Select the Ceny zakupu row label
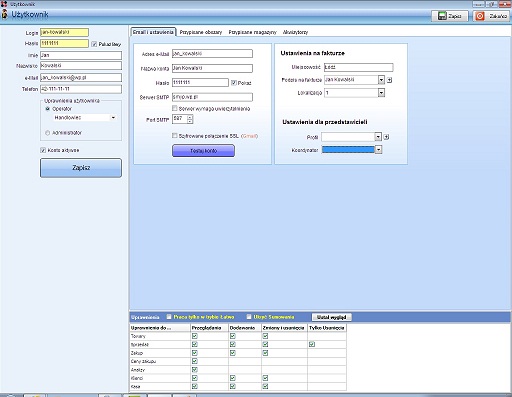512x397 pixels. (143, 361)
